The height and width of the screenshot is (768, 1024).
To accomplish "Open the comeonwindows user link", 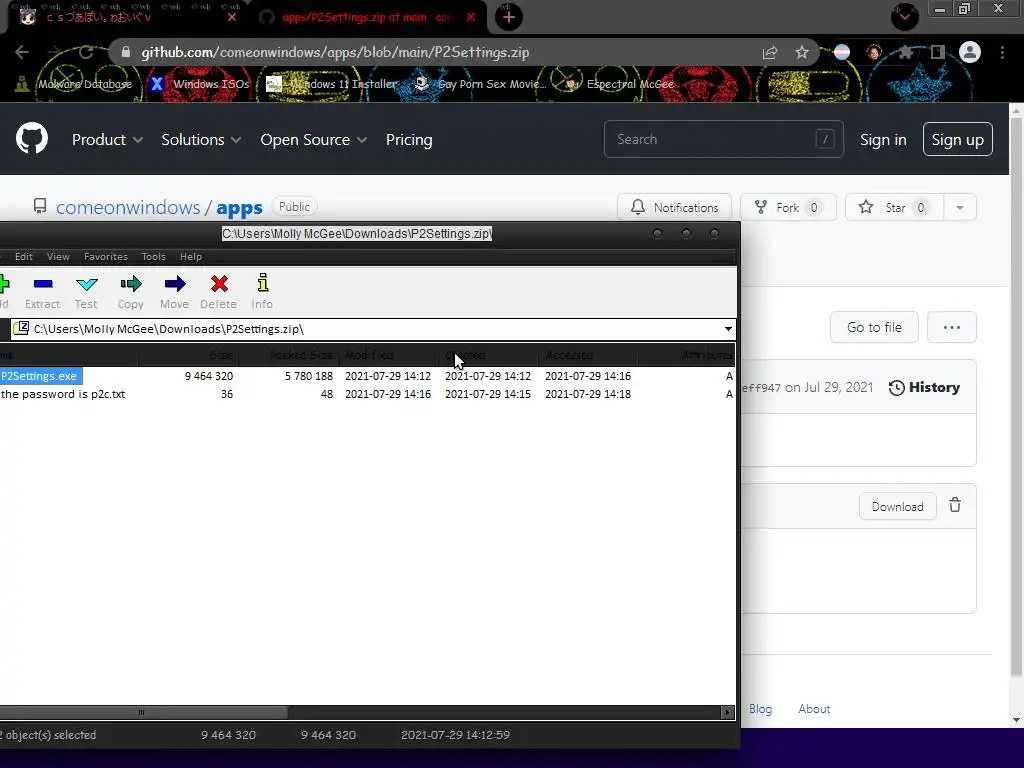I will [128, 207].
